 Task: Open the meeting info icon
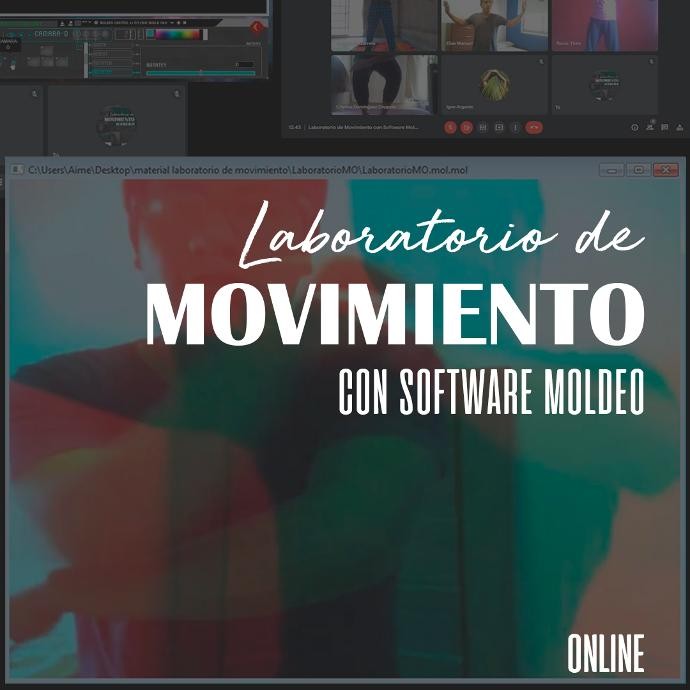point(634,128)
